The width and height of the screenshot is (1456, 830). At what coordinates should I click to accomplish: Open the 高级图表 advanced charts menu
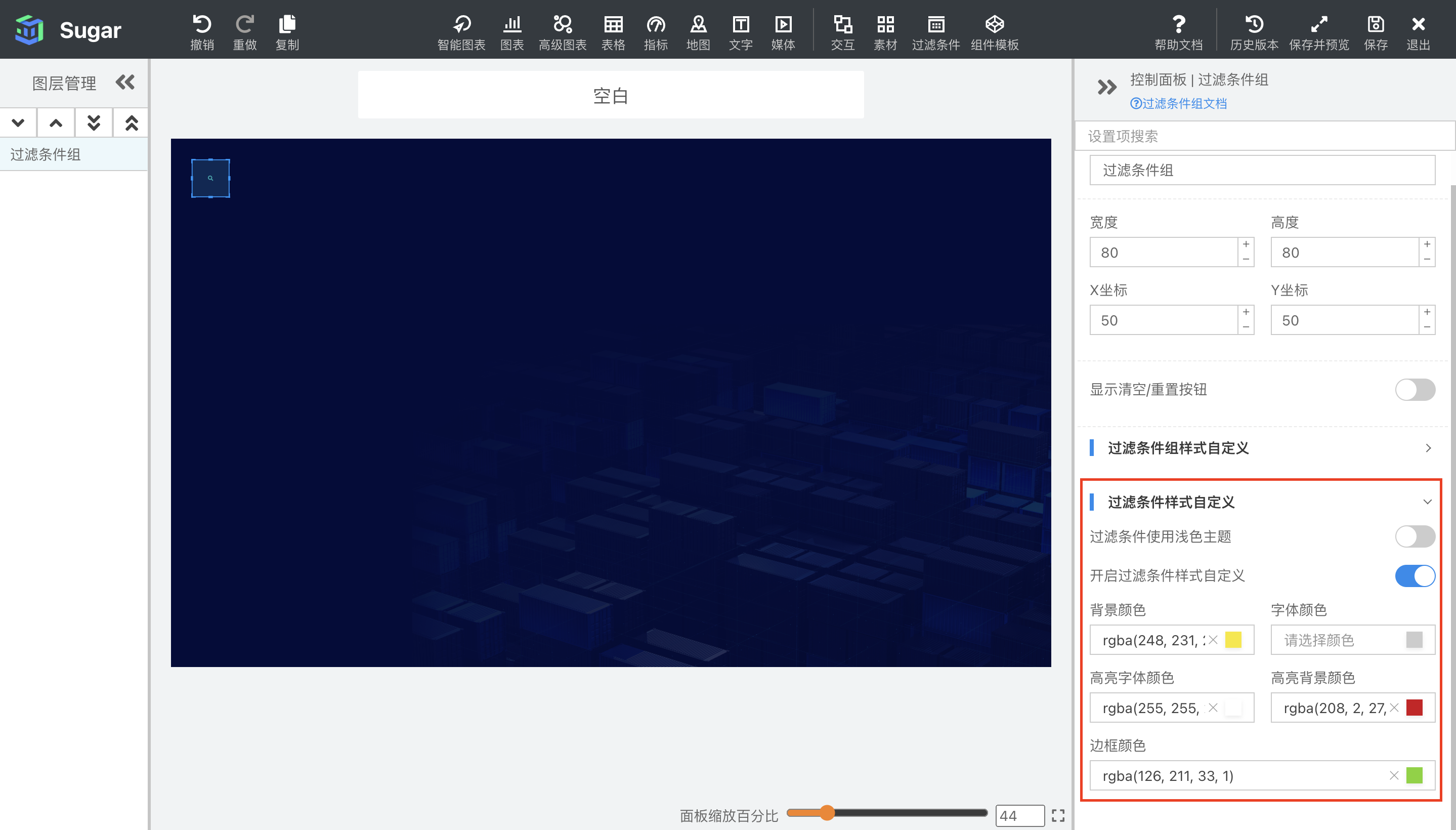click(563, 31)
